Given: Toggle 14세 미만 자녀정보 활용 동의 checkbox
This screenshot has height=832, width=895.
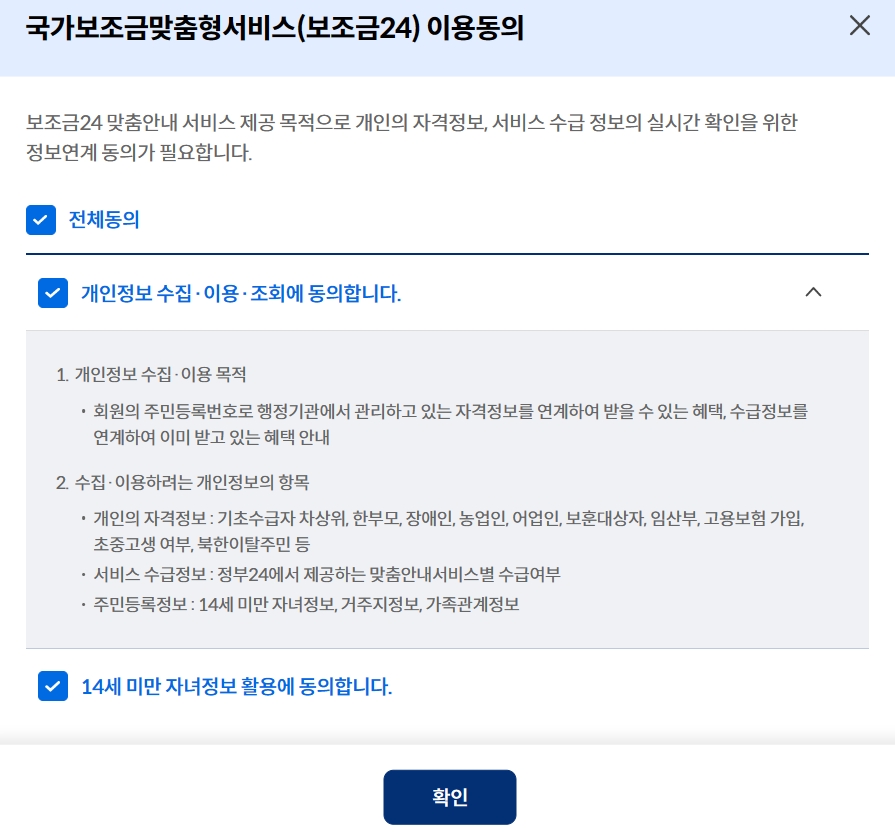Looking at the screenshot, I should click(53, 685).
